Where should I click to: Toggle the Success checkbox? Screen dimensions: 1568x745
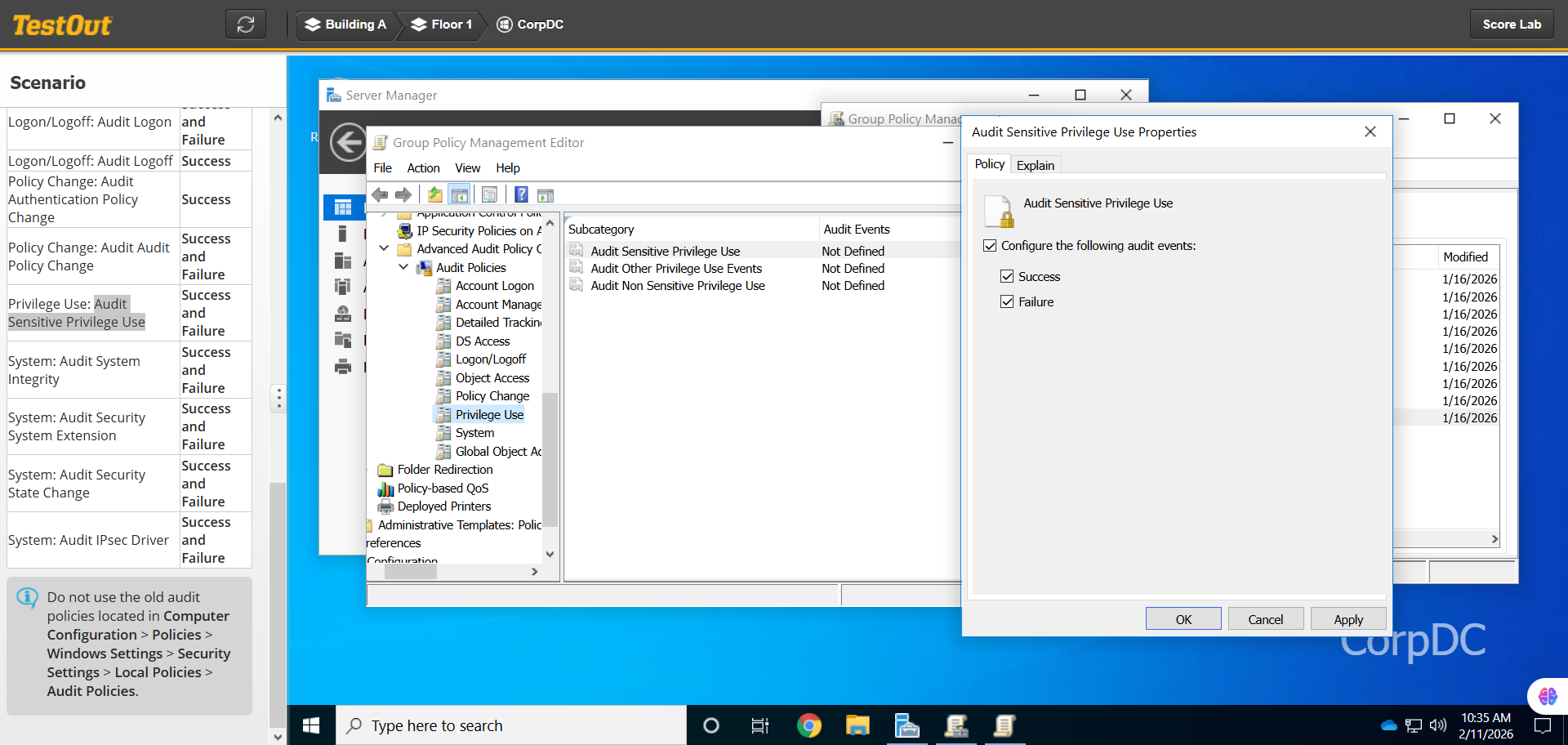tap(1007, 277)
